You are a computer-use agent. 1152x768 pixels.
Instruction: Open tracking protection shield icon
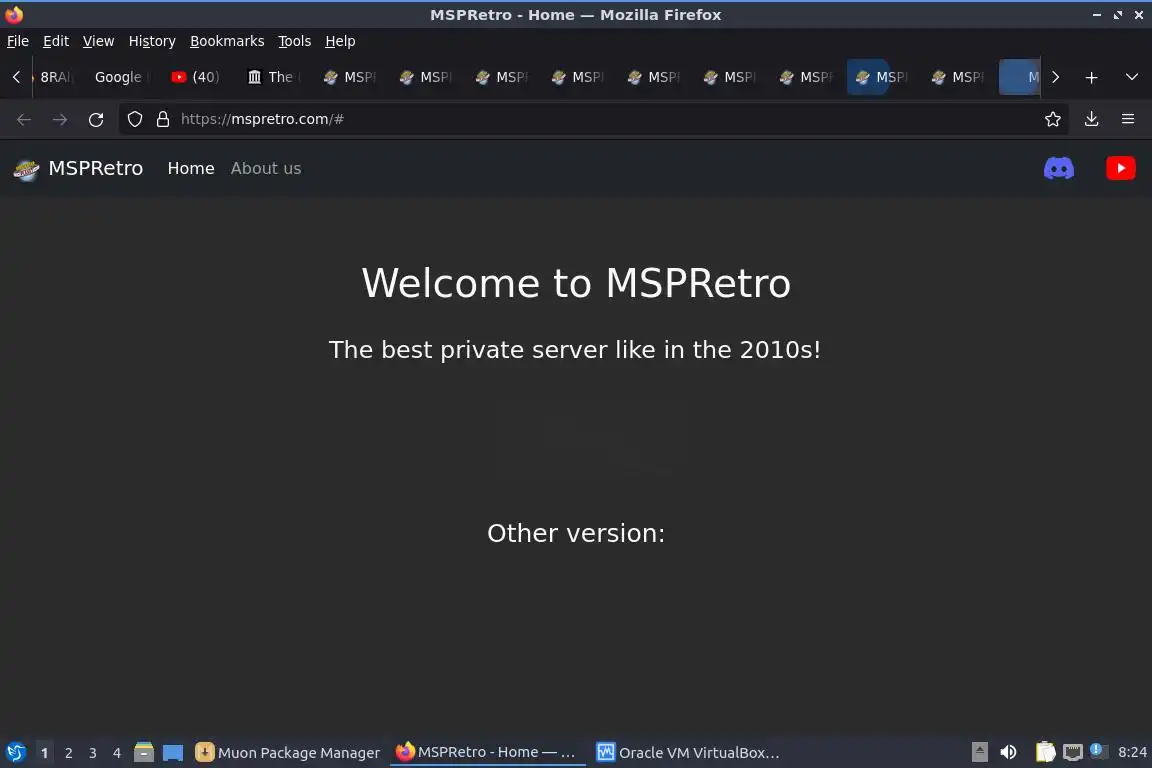[x=134, y=119]
